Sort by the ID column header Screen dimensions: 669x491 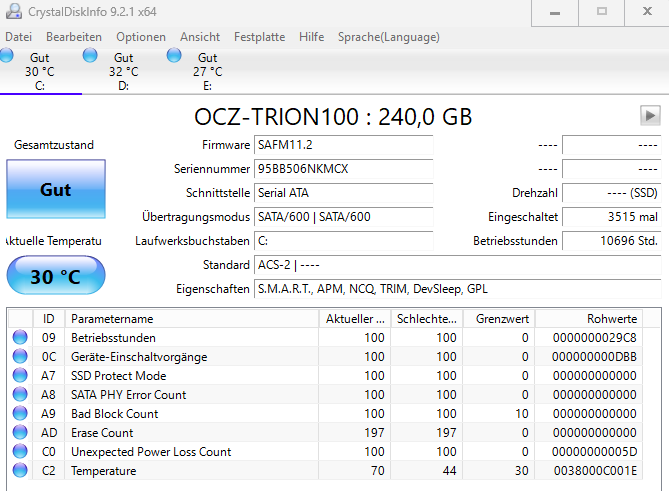coord(49,319)
